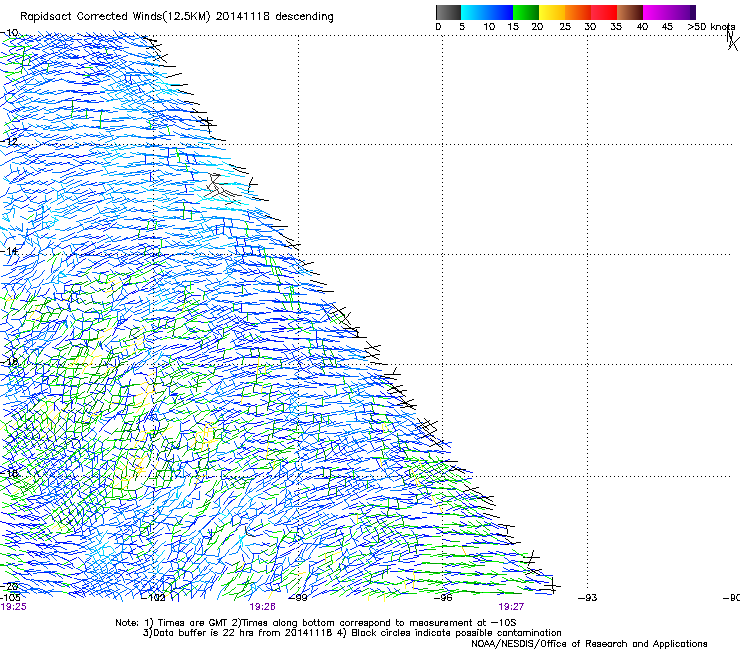
Task: Click the green 15-20 knots color band
Action: pyautogui.click(x=526, y=12)
